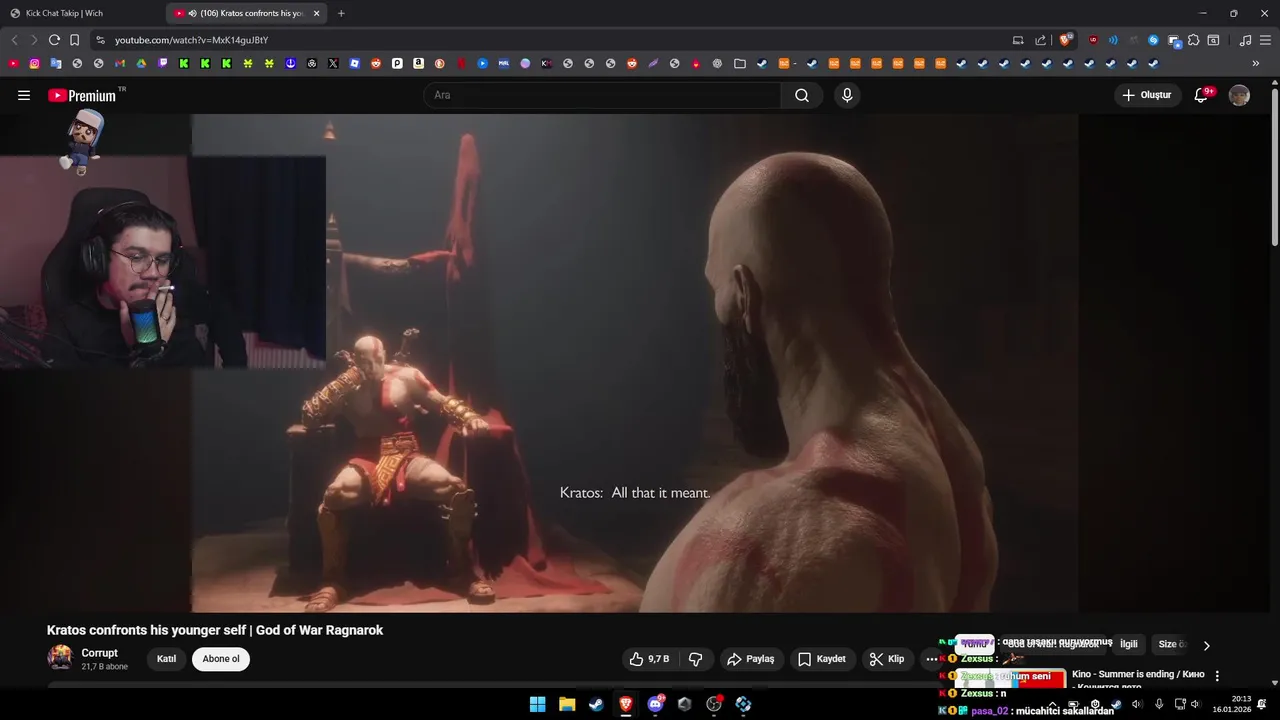Open the browser extensions puzzle icon

(x=1193, y=40)
